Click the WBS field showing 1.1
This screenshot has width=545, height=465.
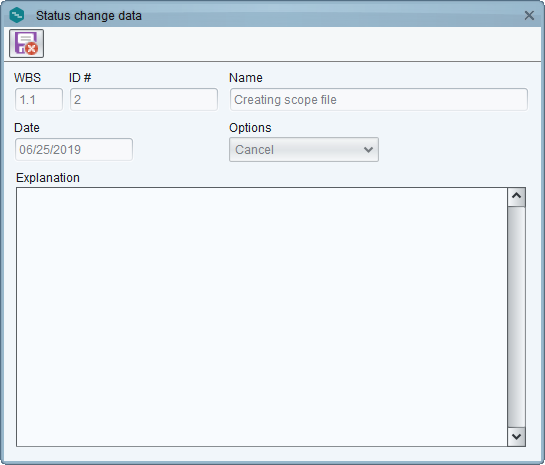pyautogui.click(x=39, y=100)
